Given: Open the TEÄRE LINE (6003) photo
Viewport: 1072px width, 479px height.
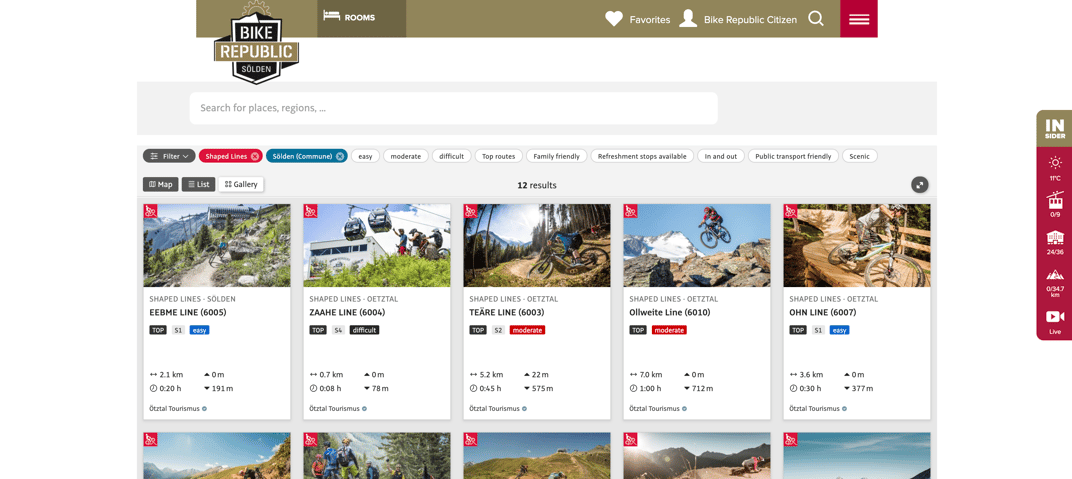Looking at the screenshot, I should tap(537, 245).
